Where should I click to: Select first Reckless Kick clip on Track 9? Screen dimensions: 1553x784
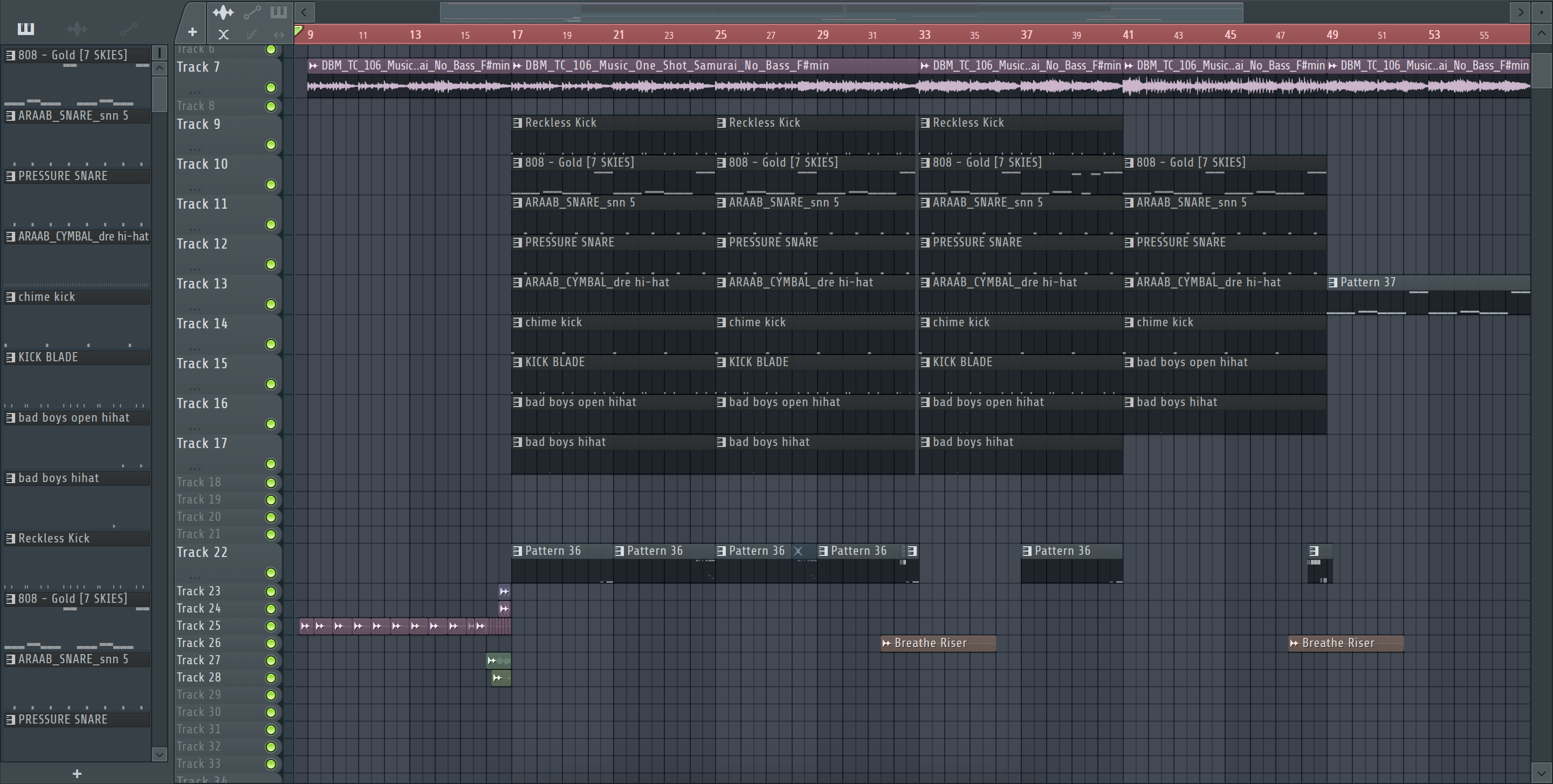[x=613, y=134]
